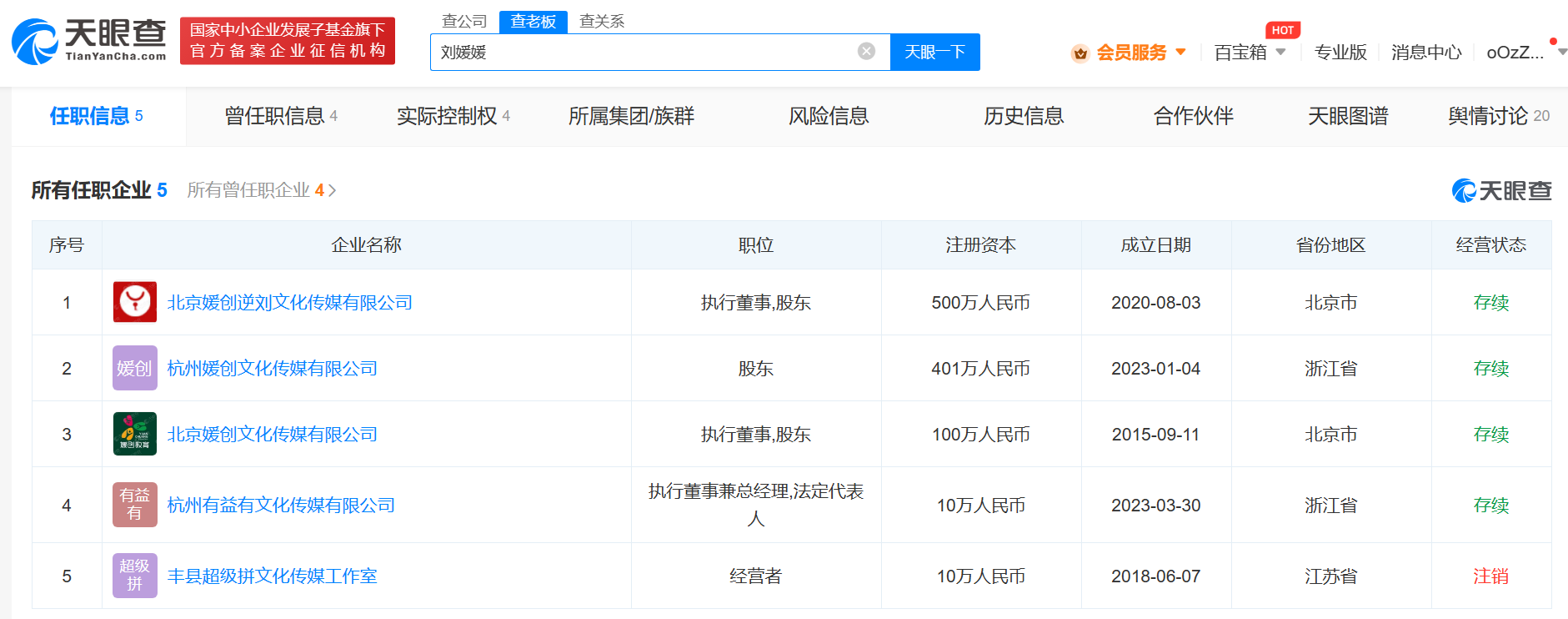
Task: Click the 有益有 company logo icon
Action: pos(134,505)
